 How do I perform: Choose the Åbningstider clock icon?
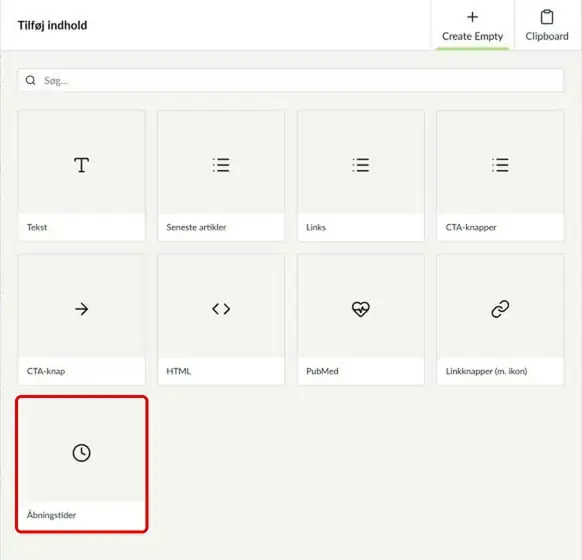[81, 453]
